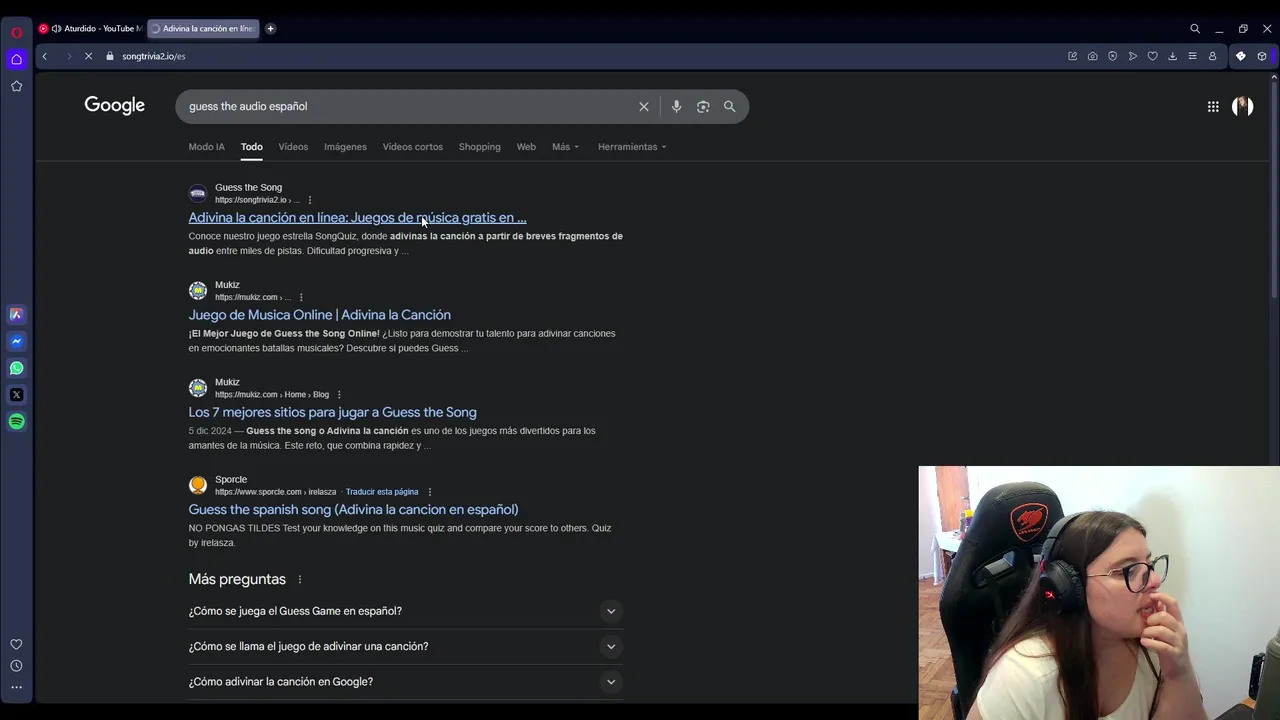
Task: Open the profile account icon in toolbar
Action: (1212, 56)
